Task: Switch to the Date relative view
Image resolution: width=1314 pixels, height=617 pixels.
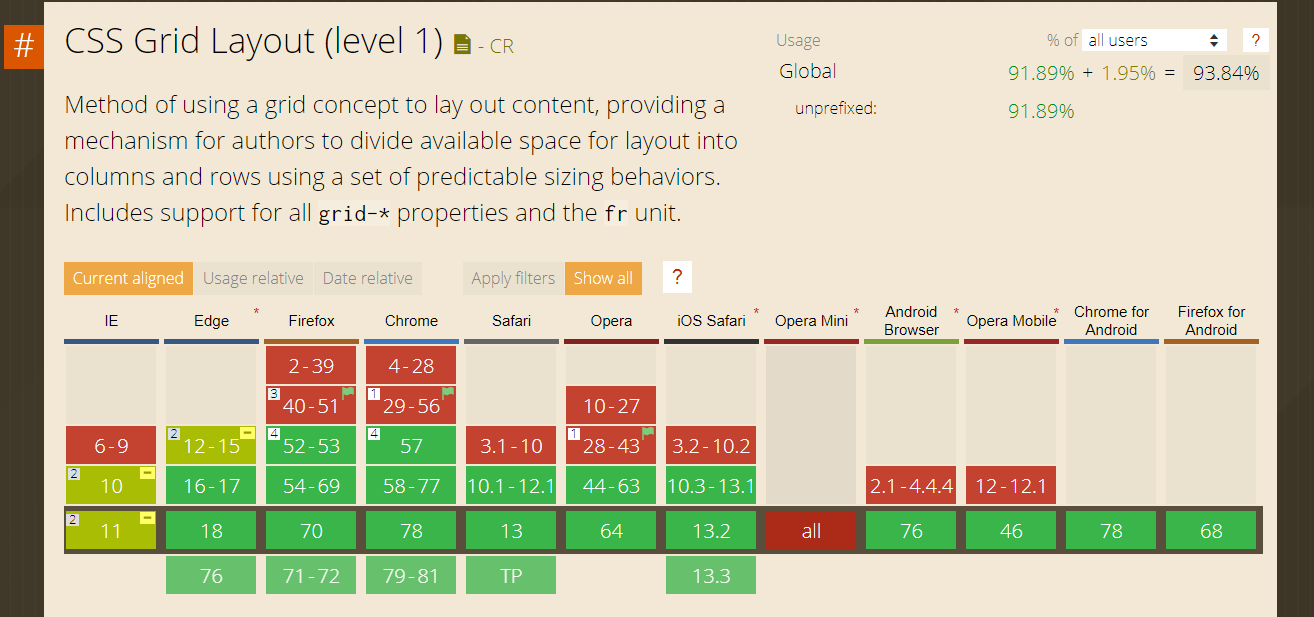Action: (368, 278)
